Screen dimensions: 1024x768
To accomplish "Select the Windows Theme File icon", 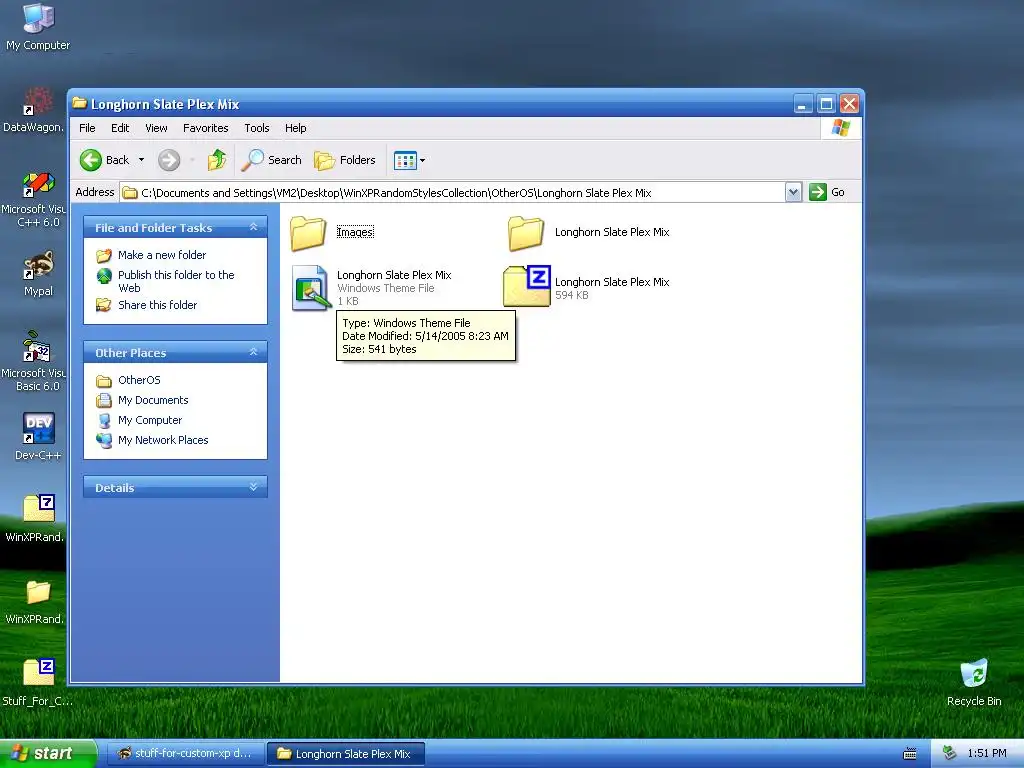I will coord(310,288).
